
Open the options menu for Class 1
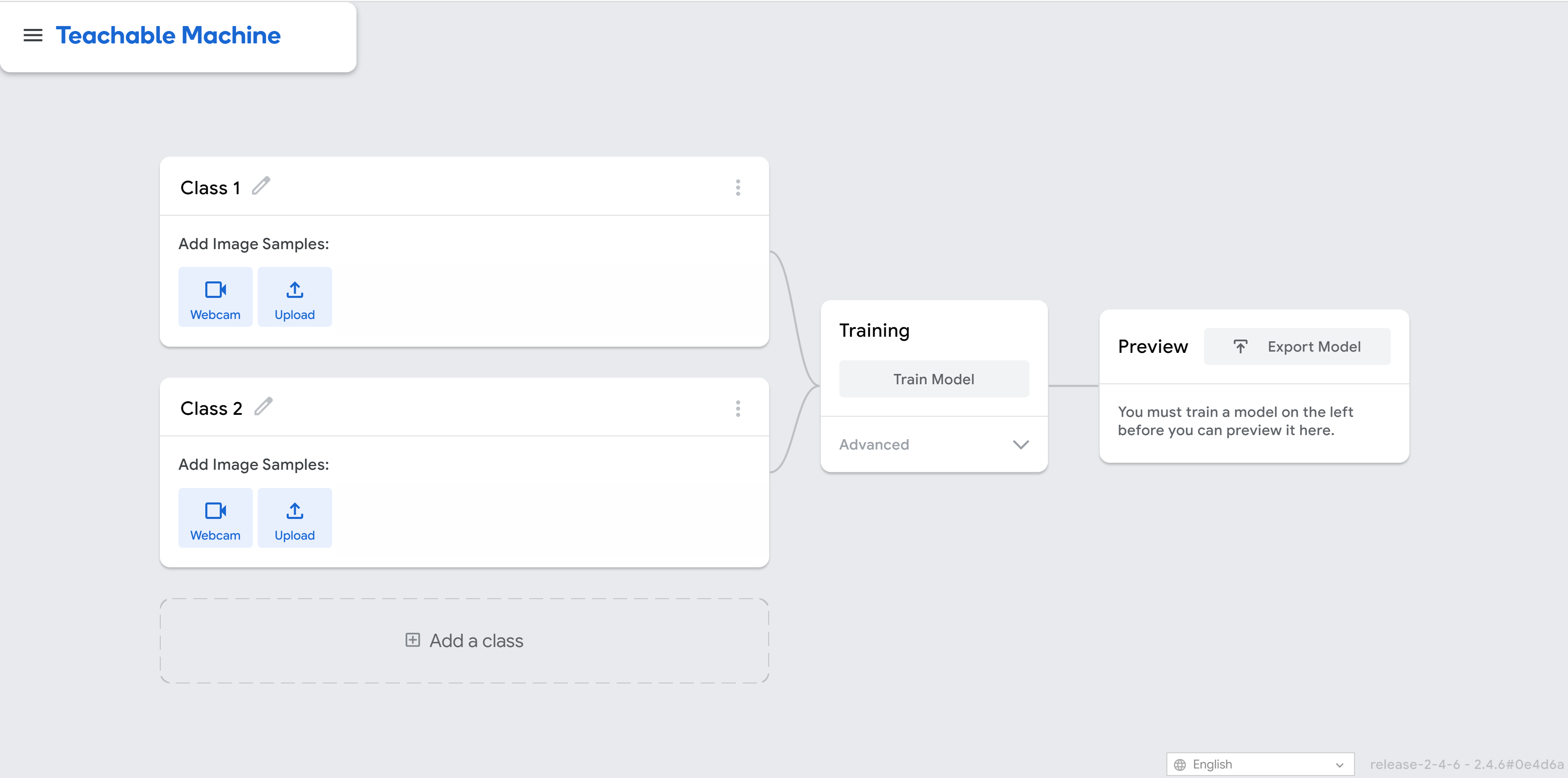(738, 188)
